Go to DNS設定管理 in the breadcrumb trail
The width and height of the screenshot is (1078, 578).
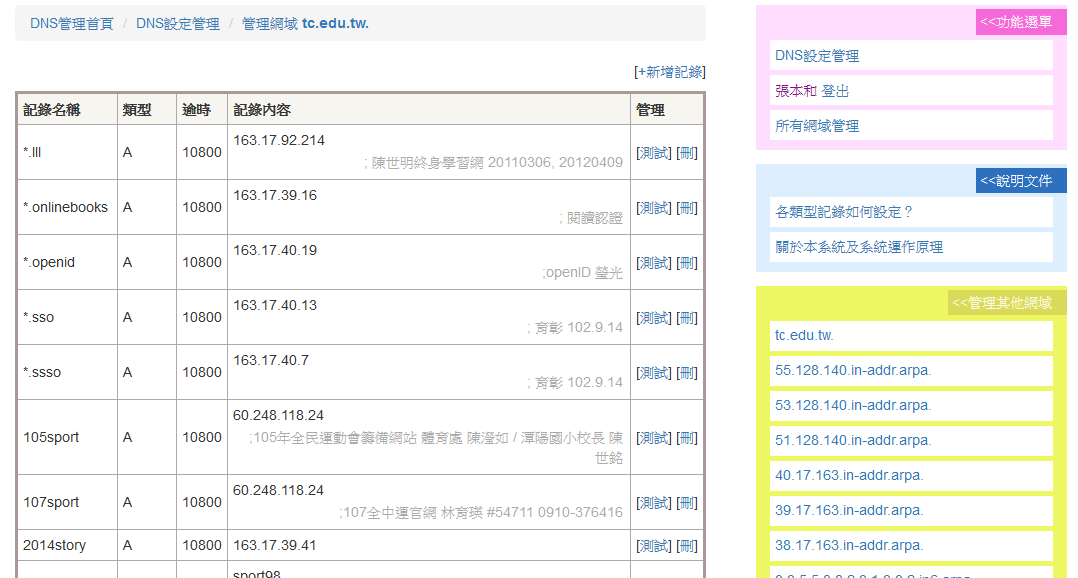177,23
